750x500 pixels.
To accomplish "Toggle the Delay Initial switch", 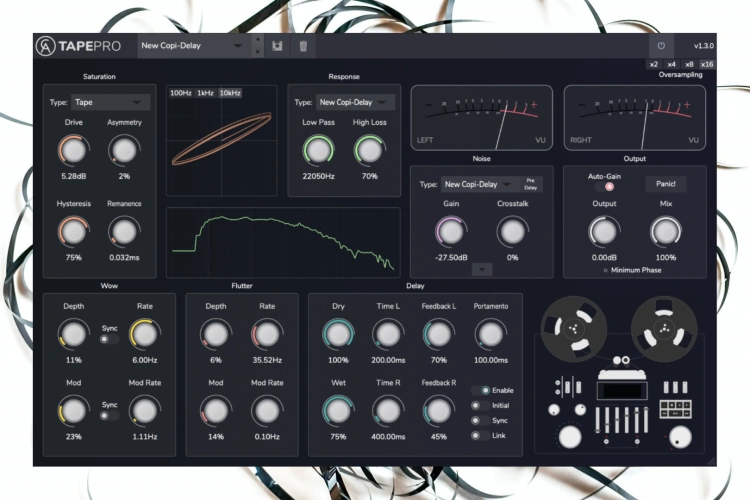I will pyautogui.click(x=480, y=405).
